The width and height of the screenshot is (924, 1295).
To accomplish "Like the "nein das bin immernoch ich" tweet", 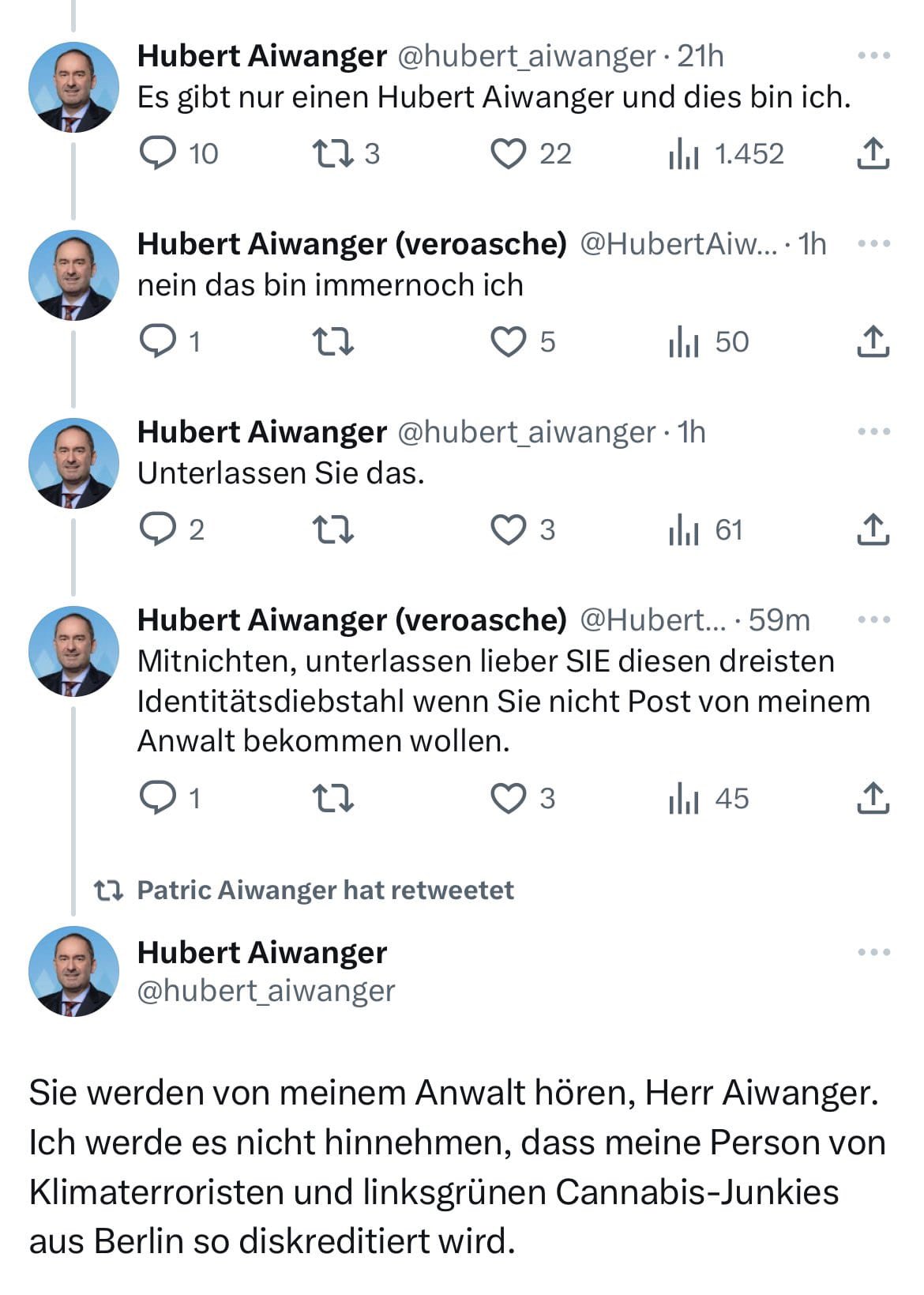I will click(x=509, y=341).
